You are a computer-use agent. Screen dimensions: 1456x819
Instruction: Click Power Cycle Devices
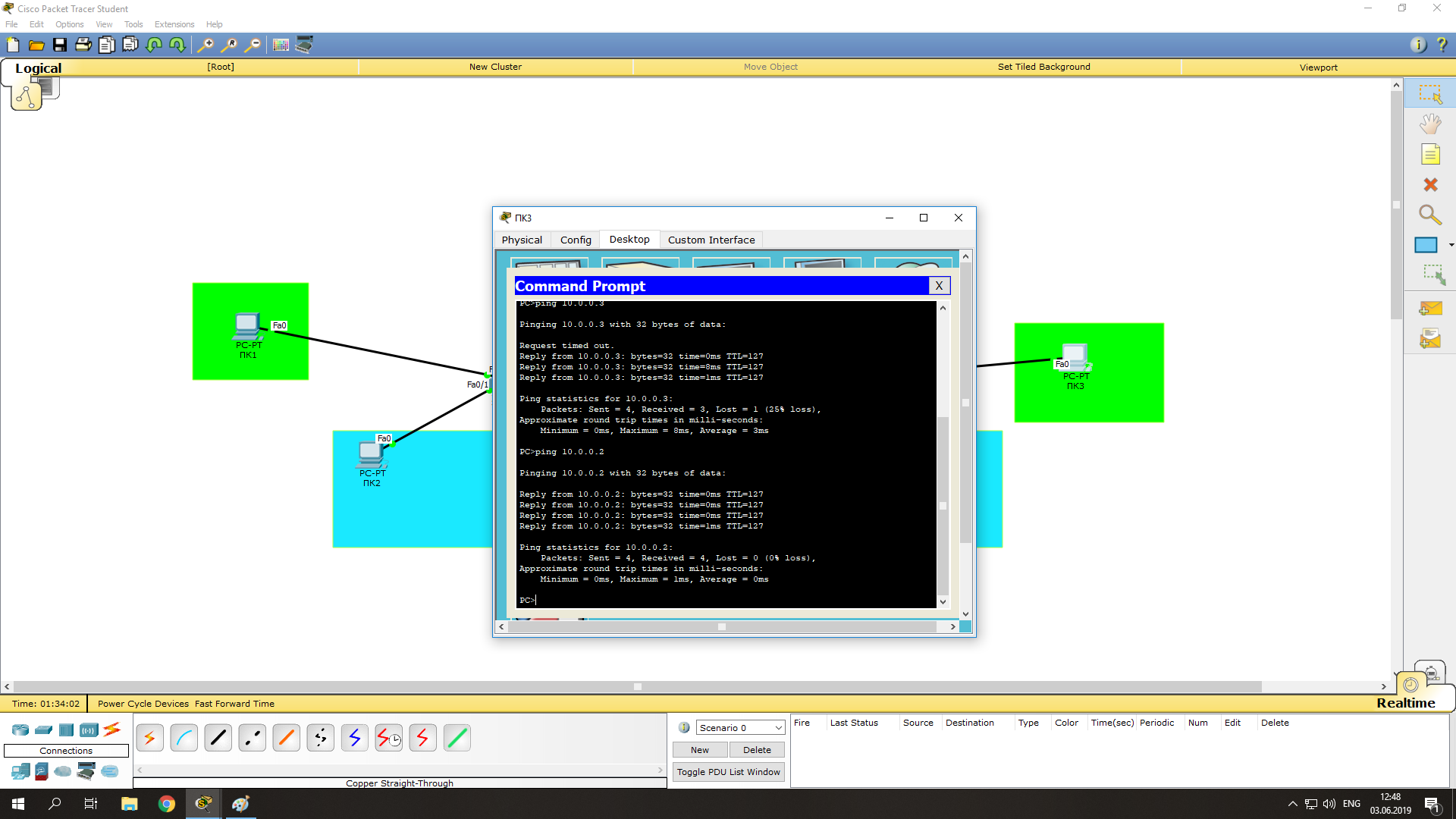pos(143,704)
